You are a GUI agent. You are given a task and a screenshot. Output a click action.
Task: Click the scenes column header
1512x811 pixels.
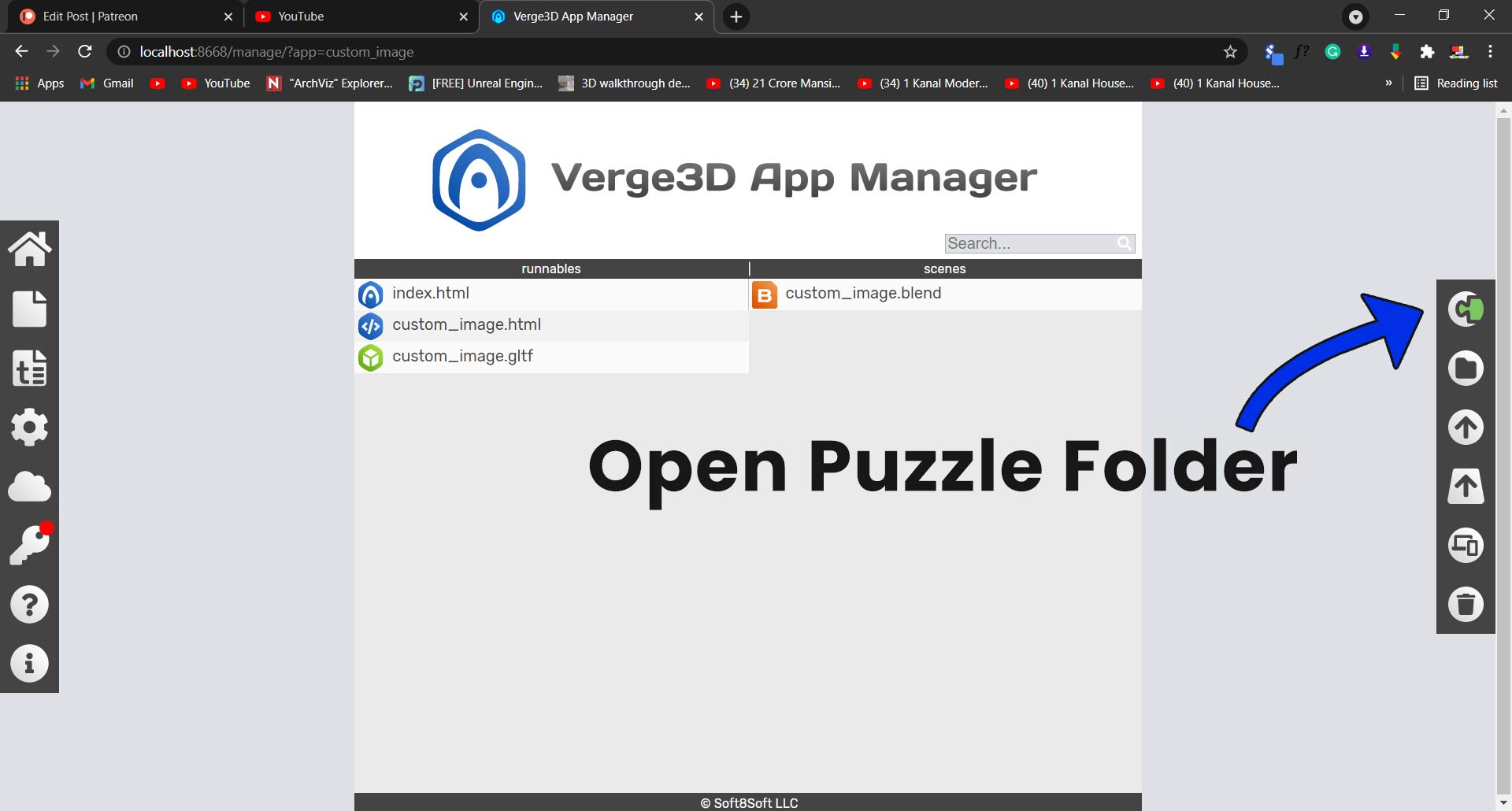(x=945, y=268)
